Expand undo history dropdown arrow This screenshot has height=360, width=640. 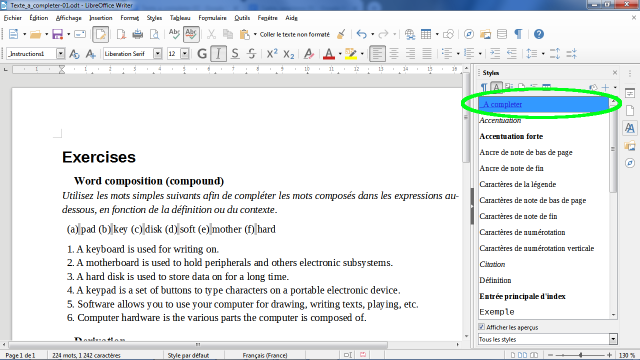(x=372, y=34)
